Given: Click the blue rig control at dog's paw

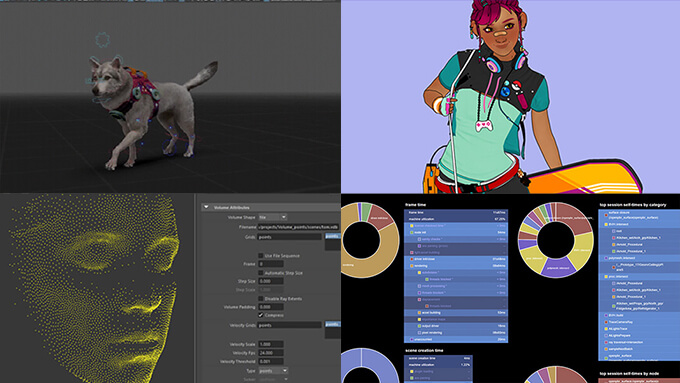Looking at the screenshot, I should (x=169, y=146).
